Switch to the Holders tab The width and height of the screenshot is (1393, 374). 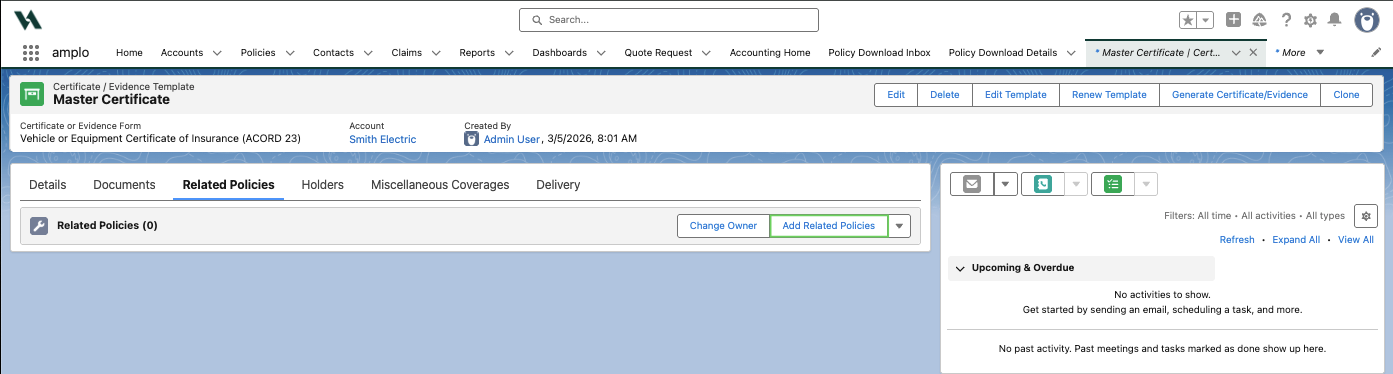click(x=323, y=185)
